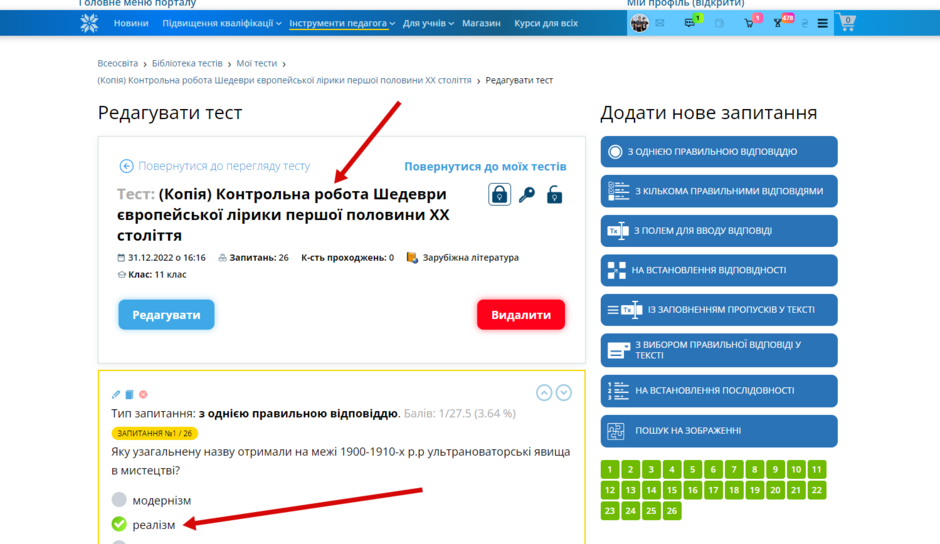The image size is (940, 544).
Task: Click the ЗАПИТАННЯ №1 / 26 yellow badge
Action: [155, 433]
